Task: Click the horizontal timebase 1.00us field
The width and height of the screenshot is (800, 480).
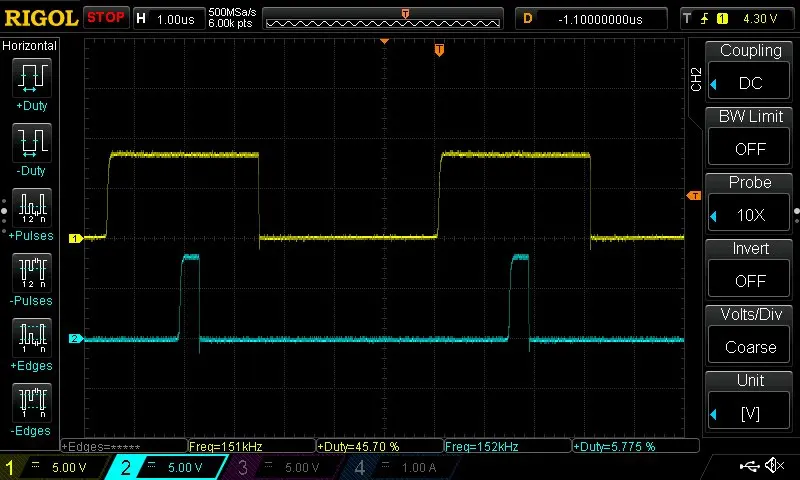Action: coord(175,19)
